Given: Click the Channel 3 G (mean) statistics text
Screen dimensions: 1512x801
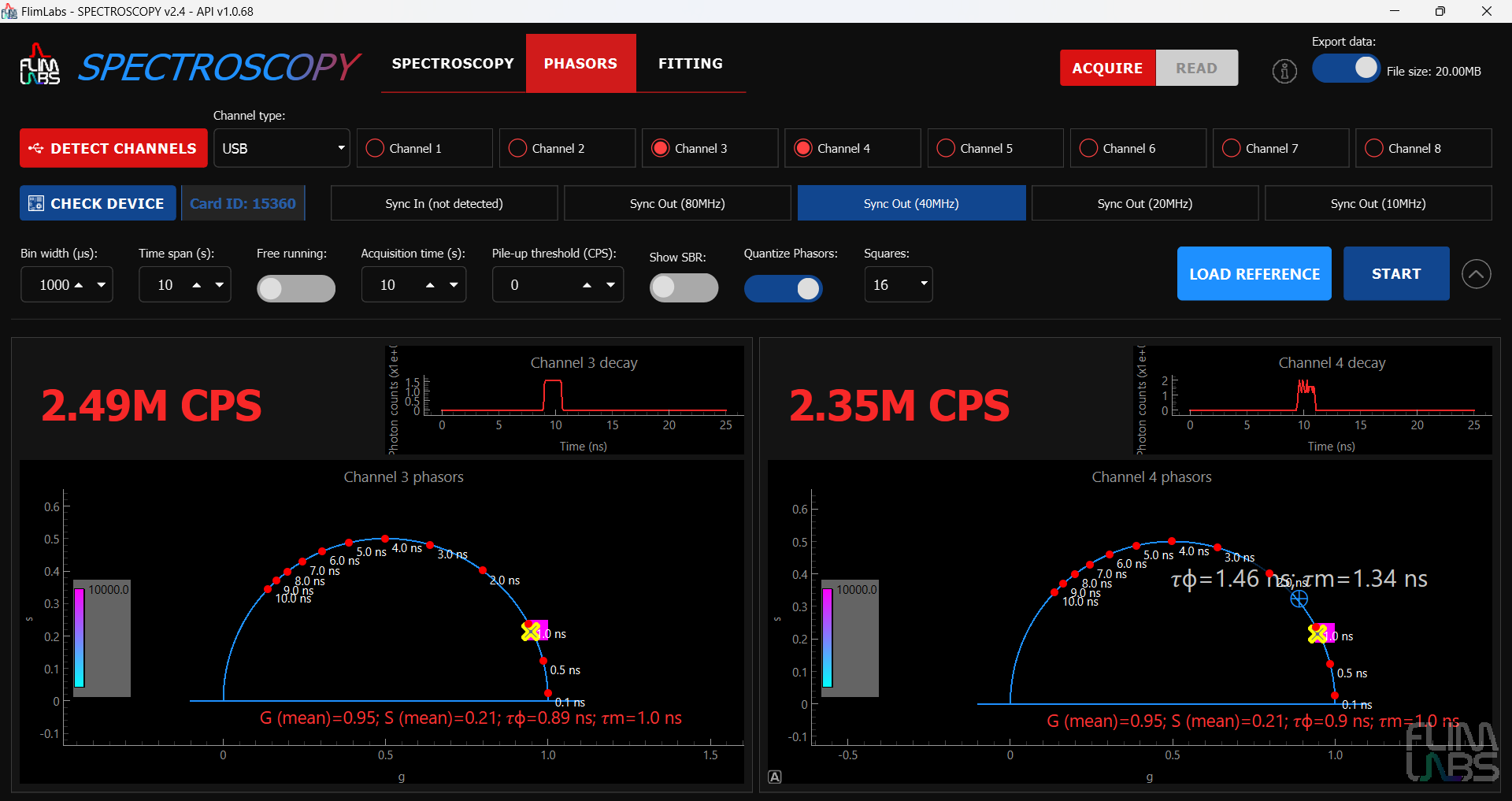Looking at the screenshot, I should pos(471,718).
